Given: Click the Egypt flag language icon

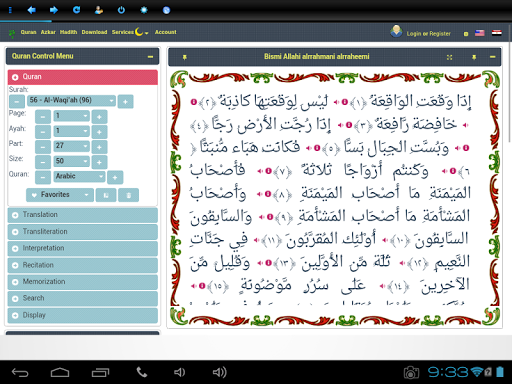Looking at the screenshot, I should click(x=497, y=33).
